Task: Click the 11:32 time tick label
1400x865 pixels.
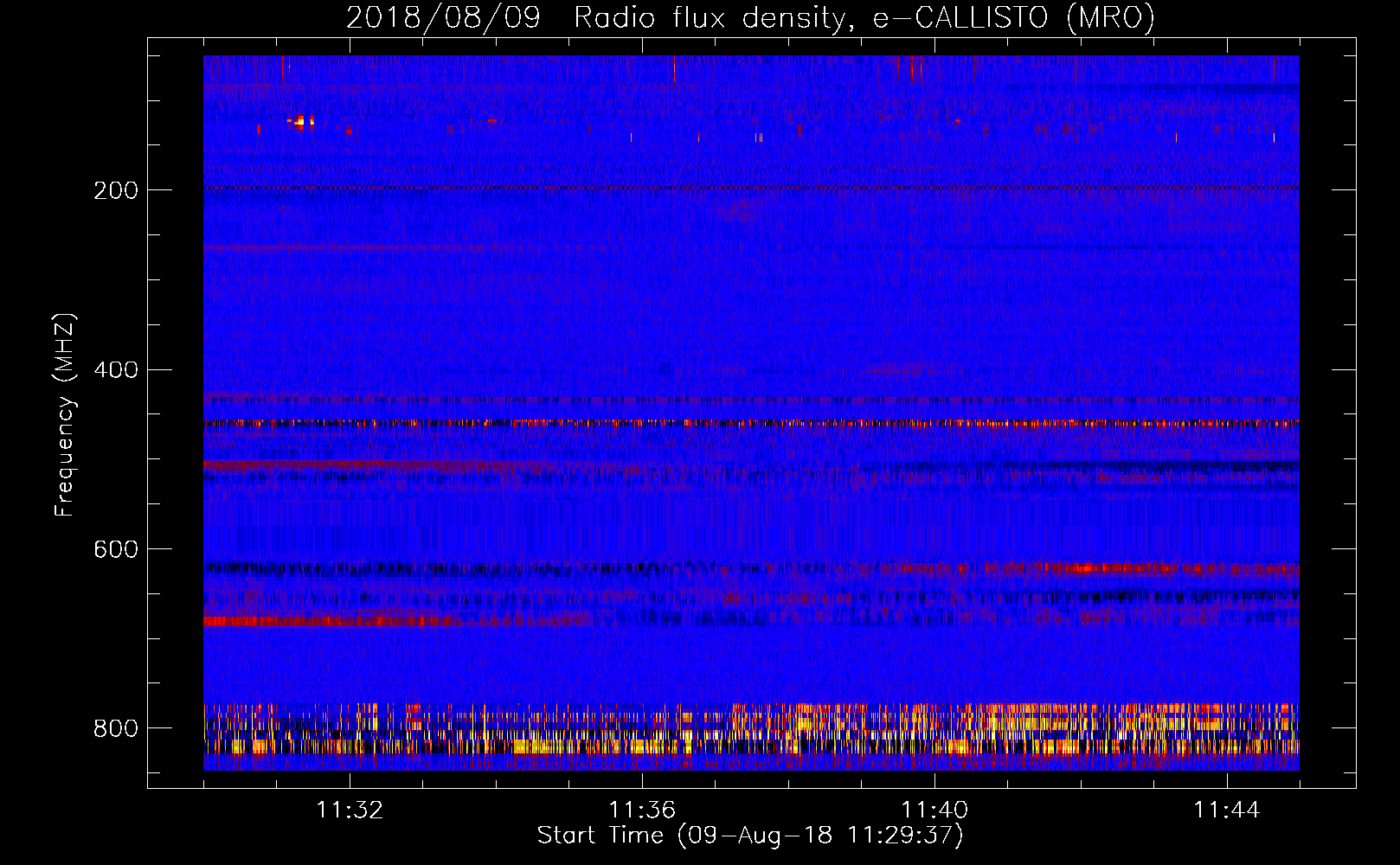Action: (350, 811)
